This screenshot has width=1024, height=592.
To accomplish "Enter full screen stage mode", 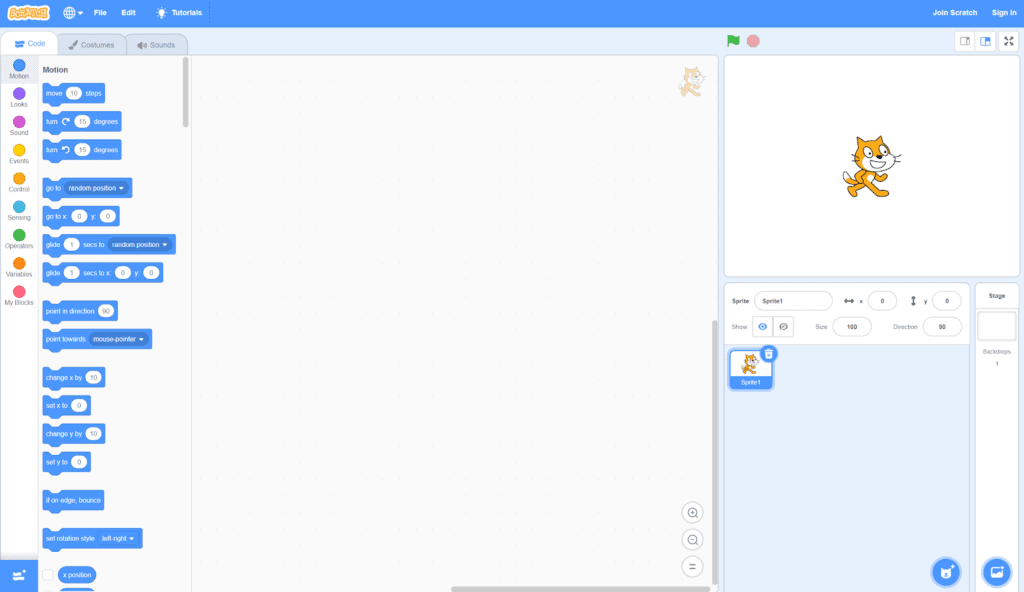I will [x=1008, y=41].
